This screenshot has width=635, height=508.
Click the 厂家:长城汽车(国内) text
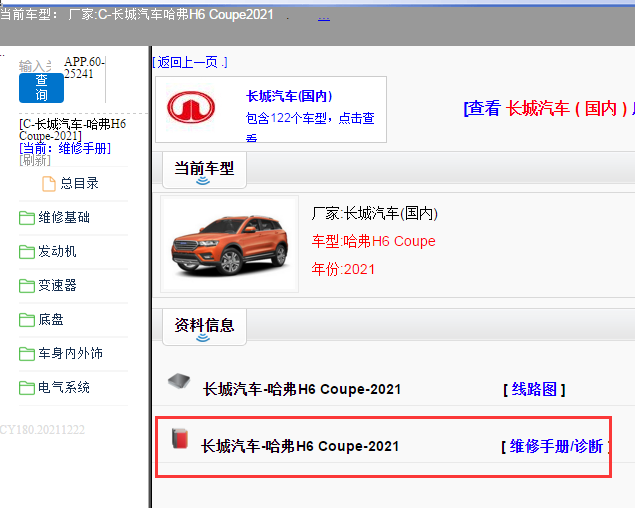pyautogui.click(x=375, y=213)
